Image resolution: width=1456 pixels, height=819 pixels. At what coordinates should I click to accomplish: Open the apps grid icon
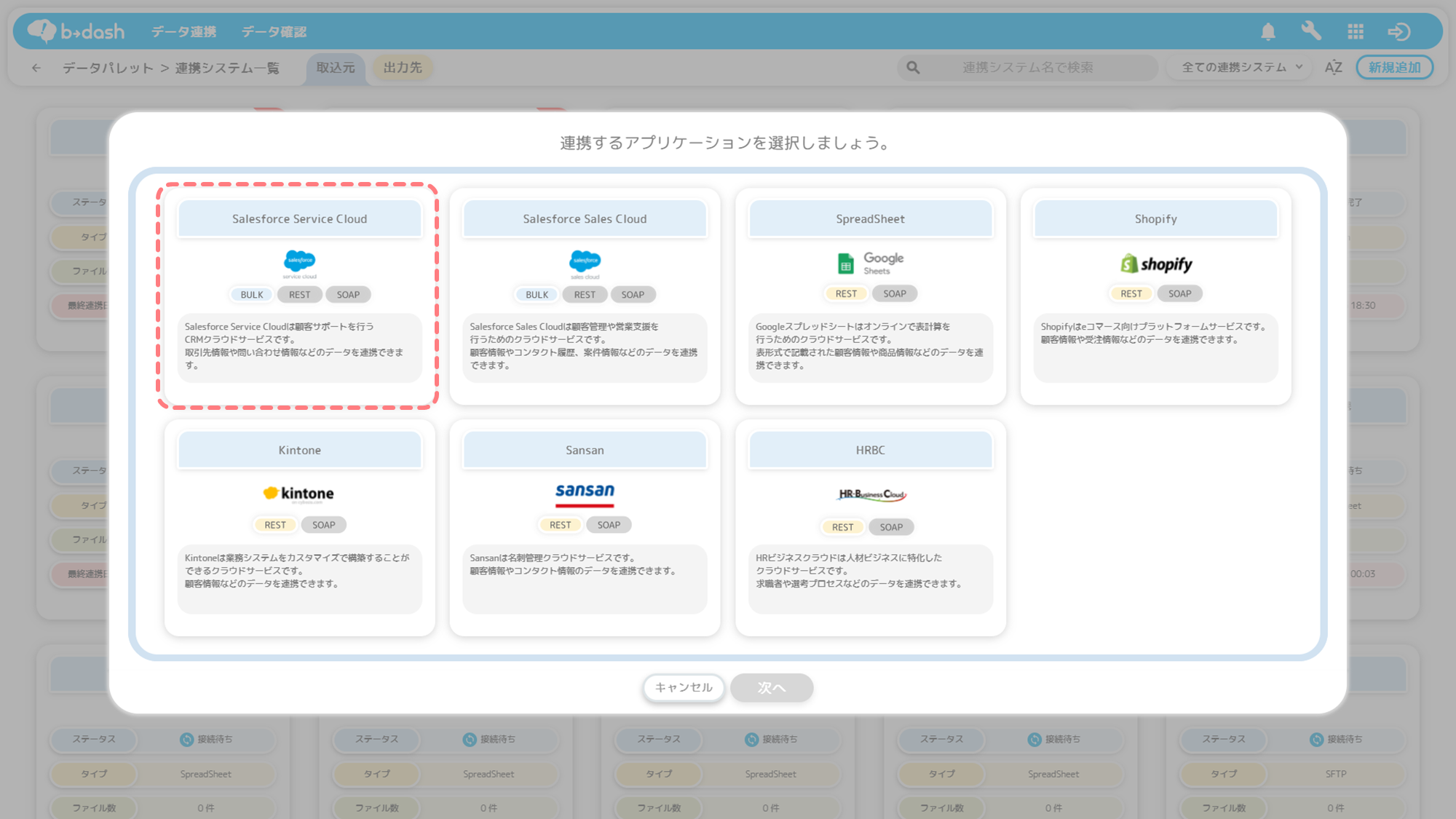[x=1356, y=31]
